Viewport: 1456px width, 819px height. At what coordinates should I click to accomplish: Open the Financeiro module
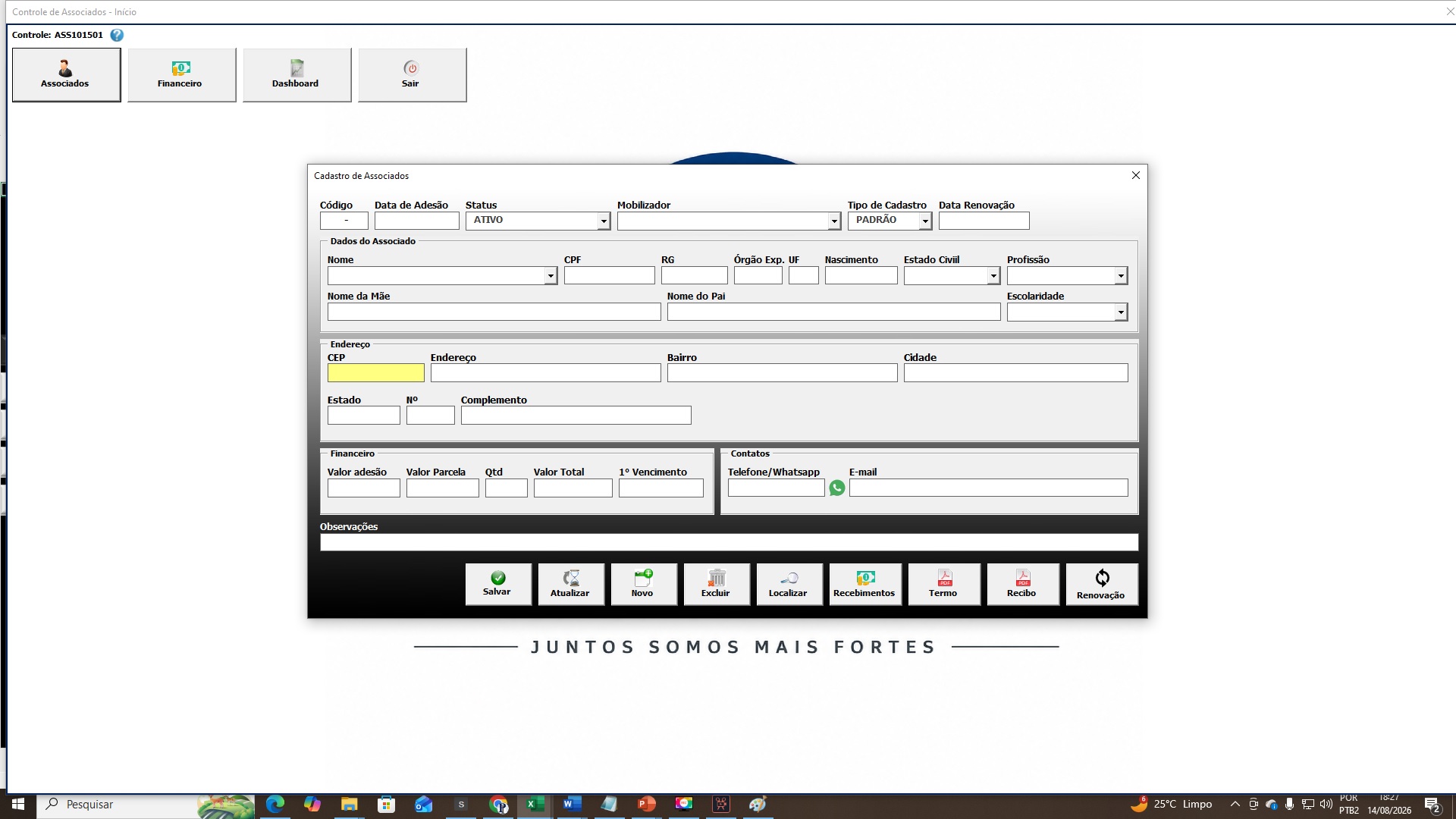(181, 74)
